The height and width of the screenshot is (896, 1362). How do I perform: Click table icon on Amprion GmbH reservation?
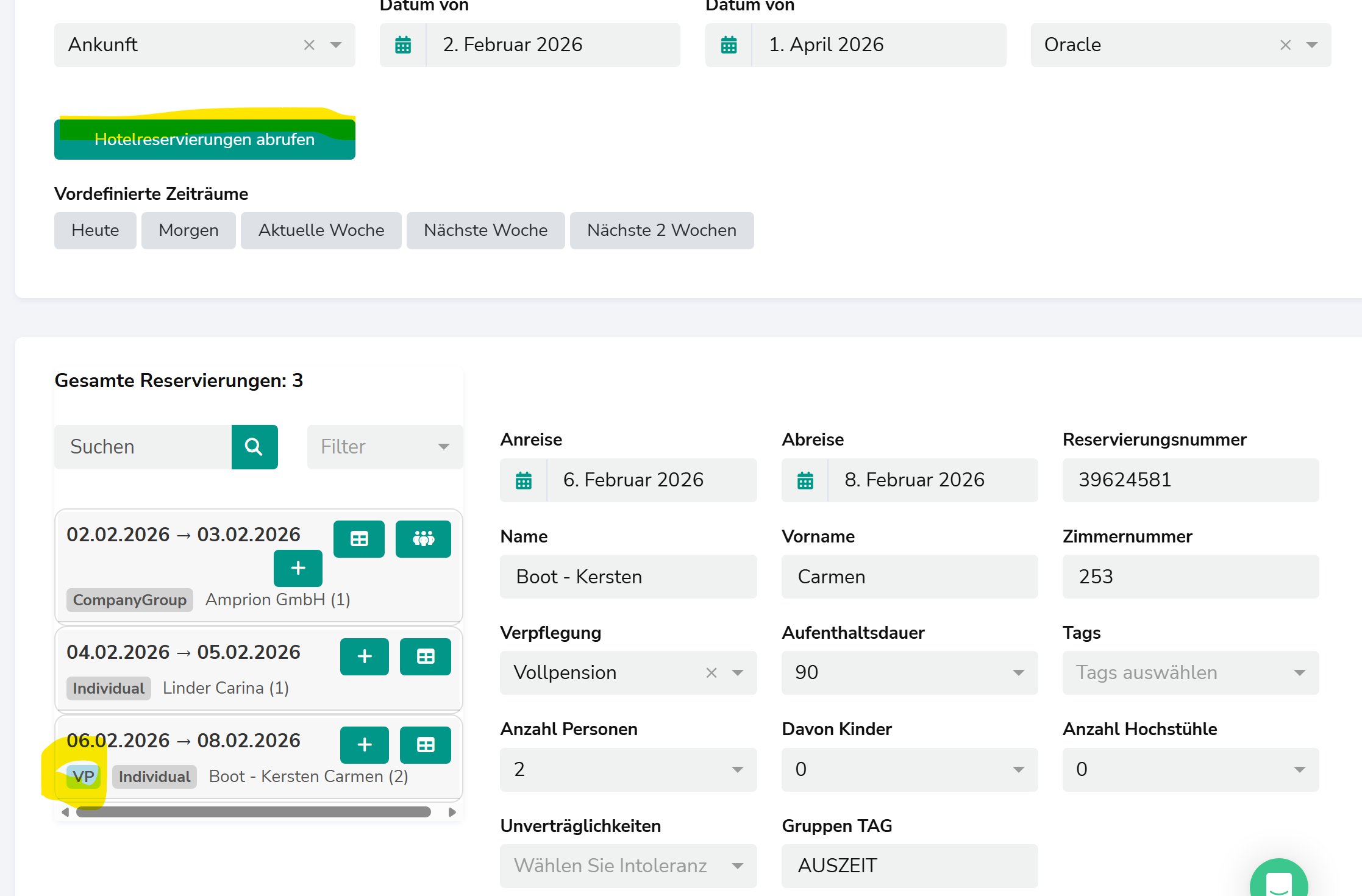(359, 539)
